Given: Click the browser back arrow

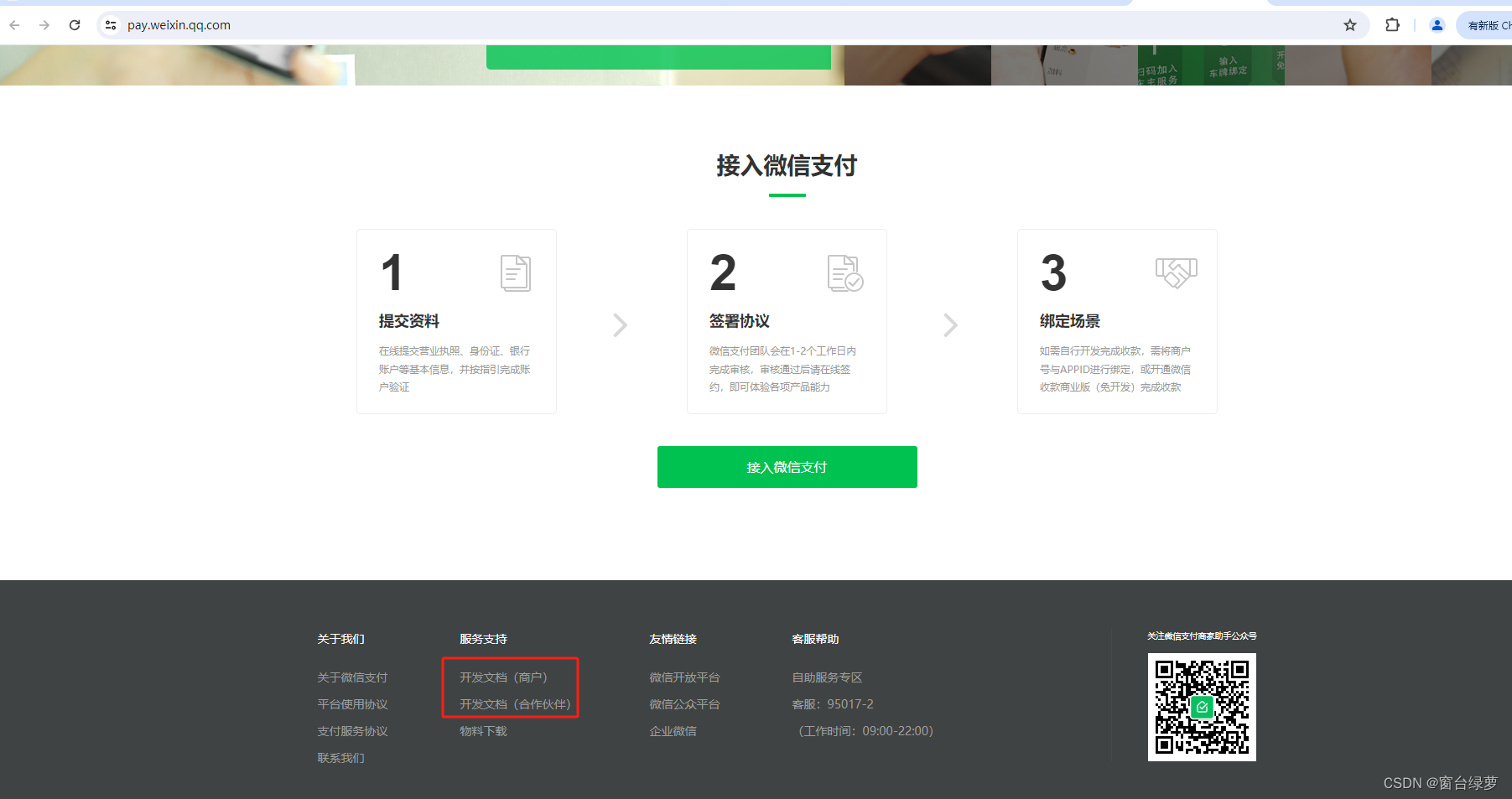Looking at the screenshot, I should pyautogui.click(x=14, y=25).
